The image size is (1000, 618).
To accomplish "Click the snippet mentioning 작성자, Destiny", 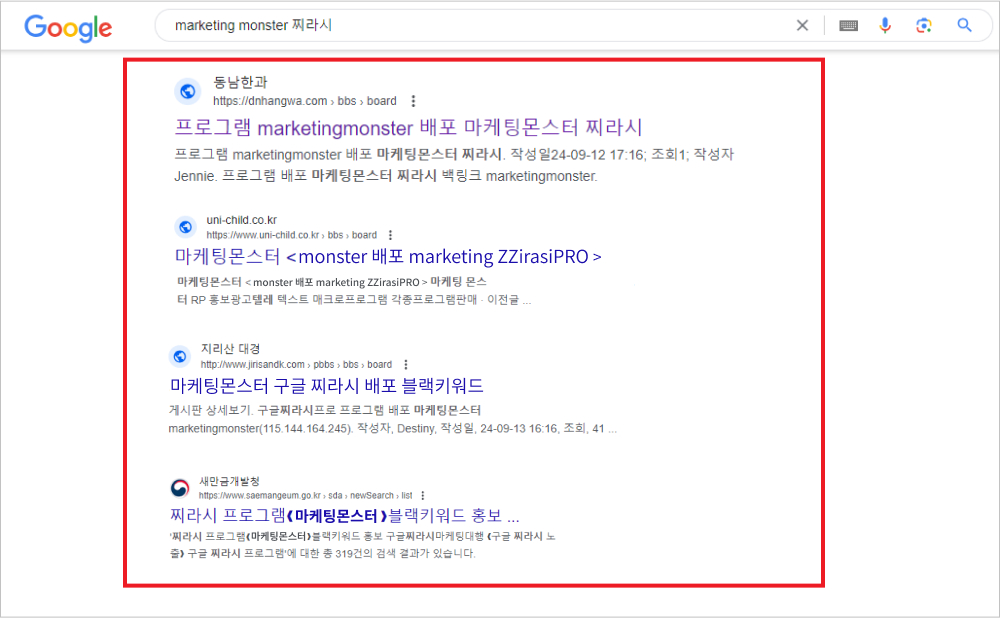I will pyautogui.click(x=393, y=419).
